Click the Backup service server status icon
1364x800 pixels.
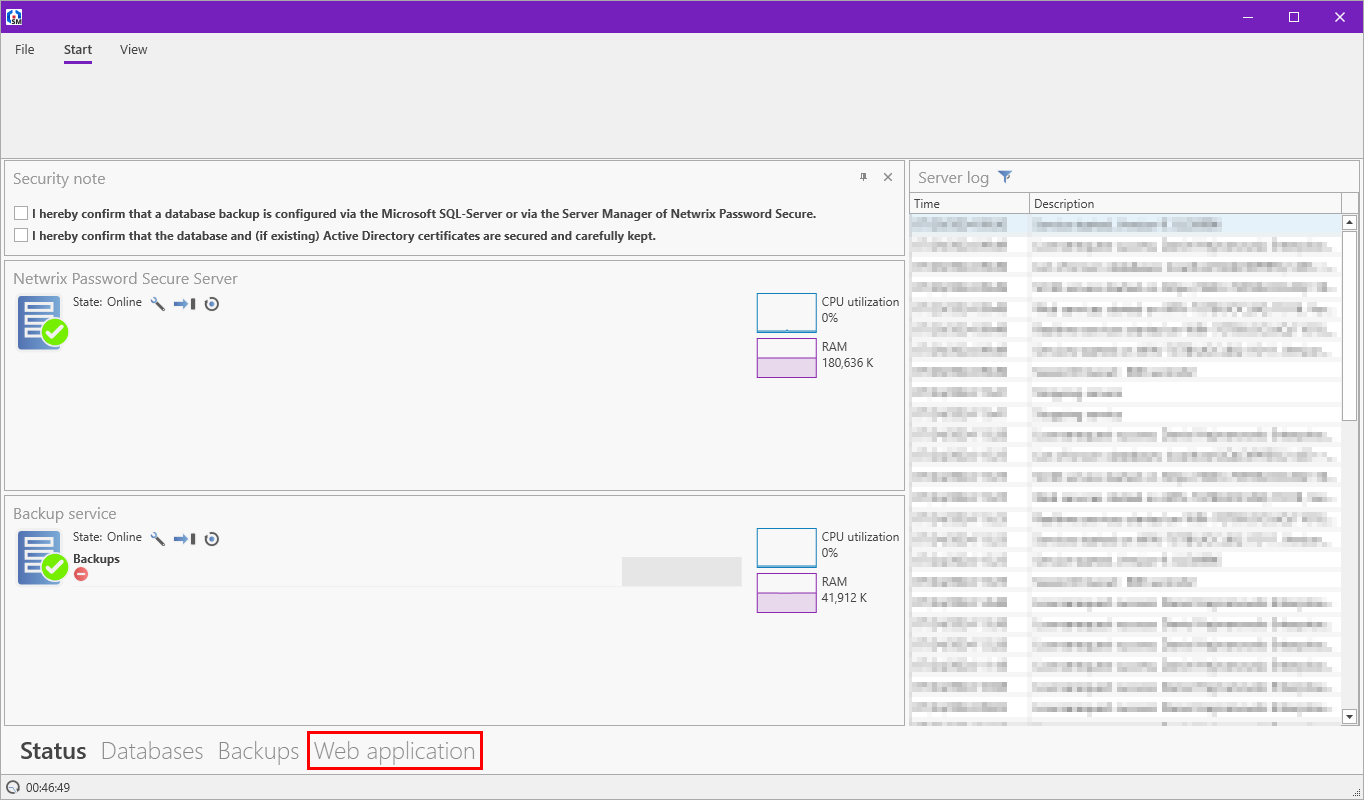42,557
